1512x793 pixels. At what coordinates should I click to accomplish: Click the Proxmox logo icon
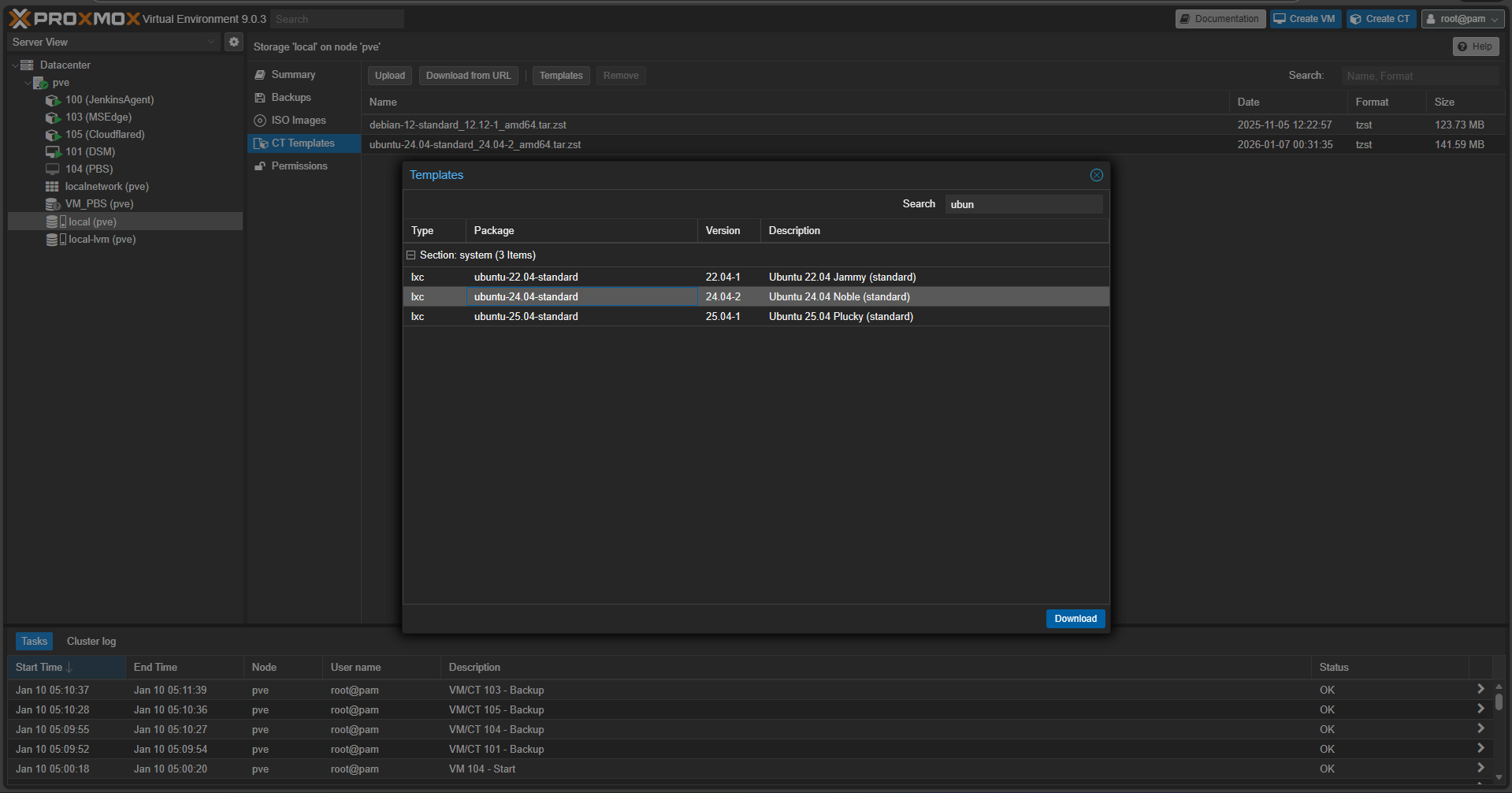(x=20, y=19)
